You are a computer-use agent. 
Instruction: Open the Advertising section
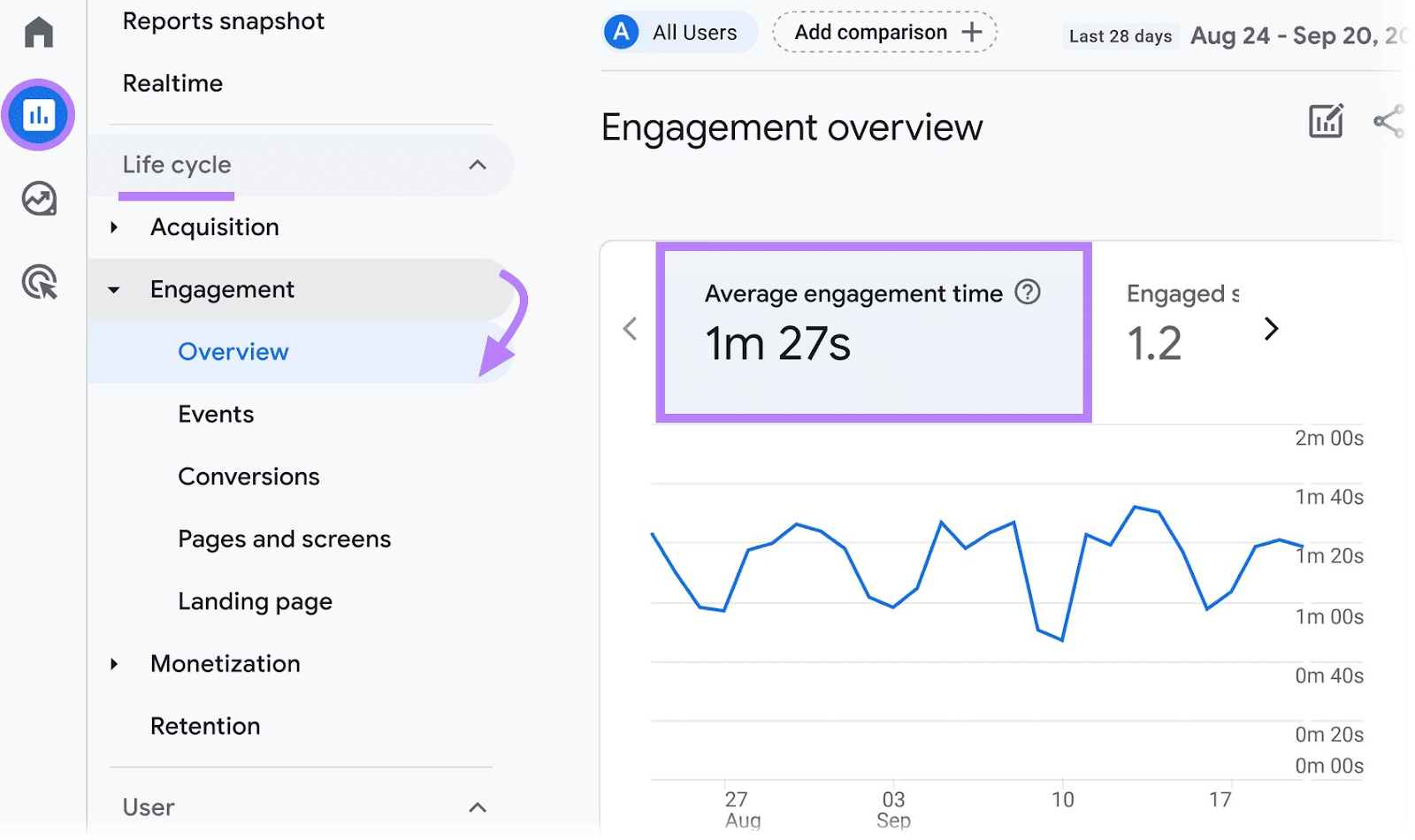[38, 281]
